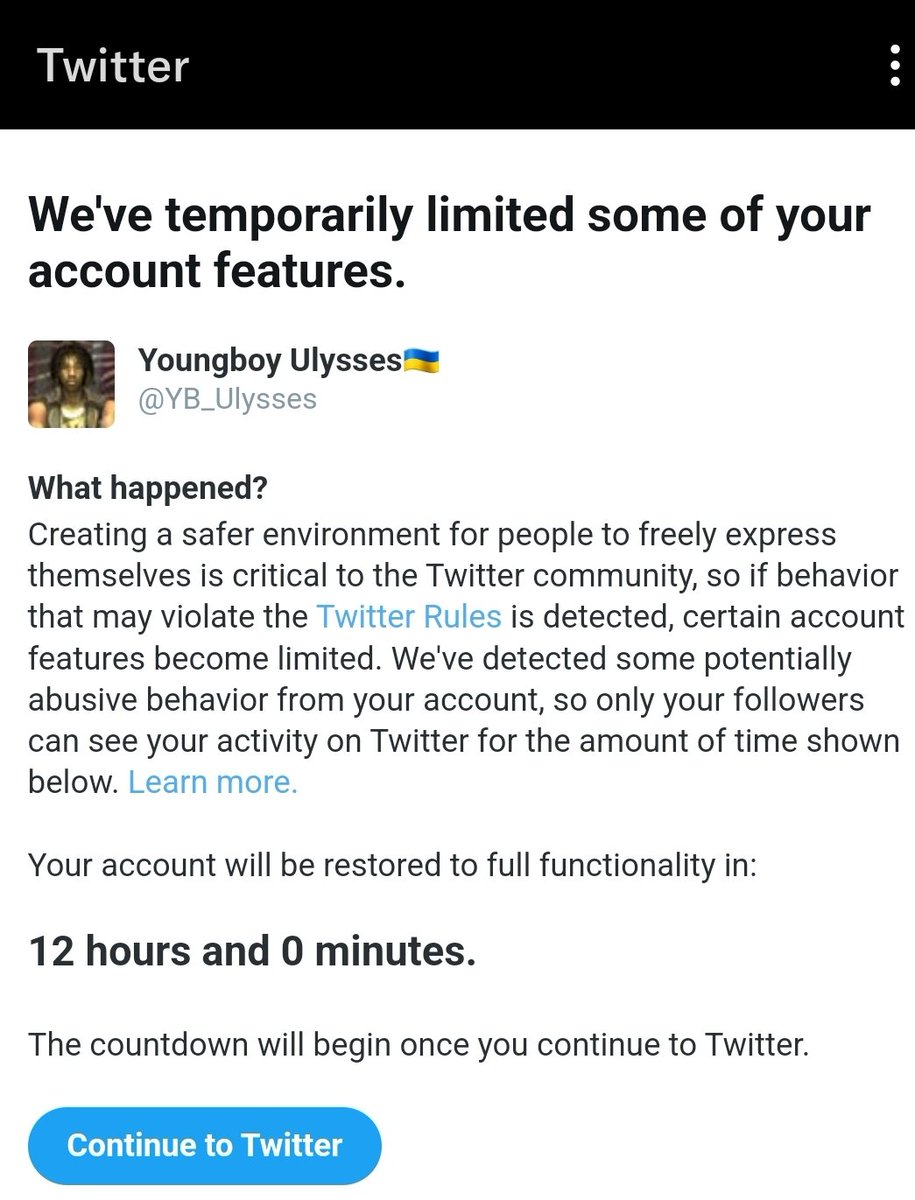Screen dimensions: 915x1200
Task: Click the Youngboy Ulysses profile avatar
Action: click(71, 384)
